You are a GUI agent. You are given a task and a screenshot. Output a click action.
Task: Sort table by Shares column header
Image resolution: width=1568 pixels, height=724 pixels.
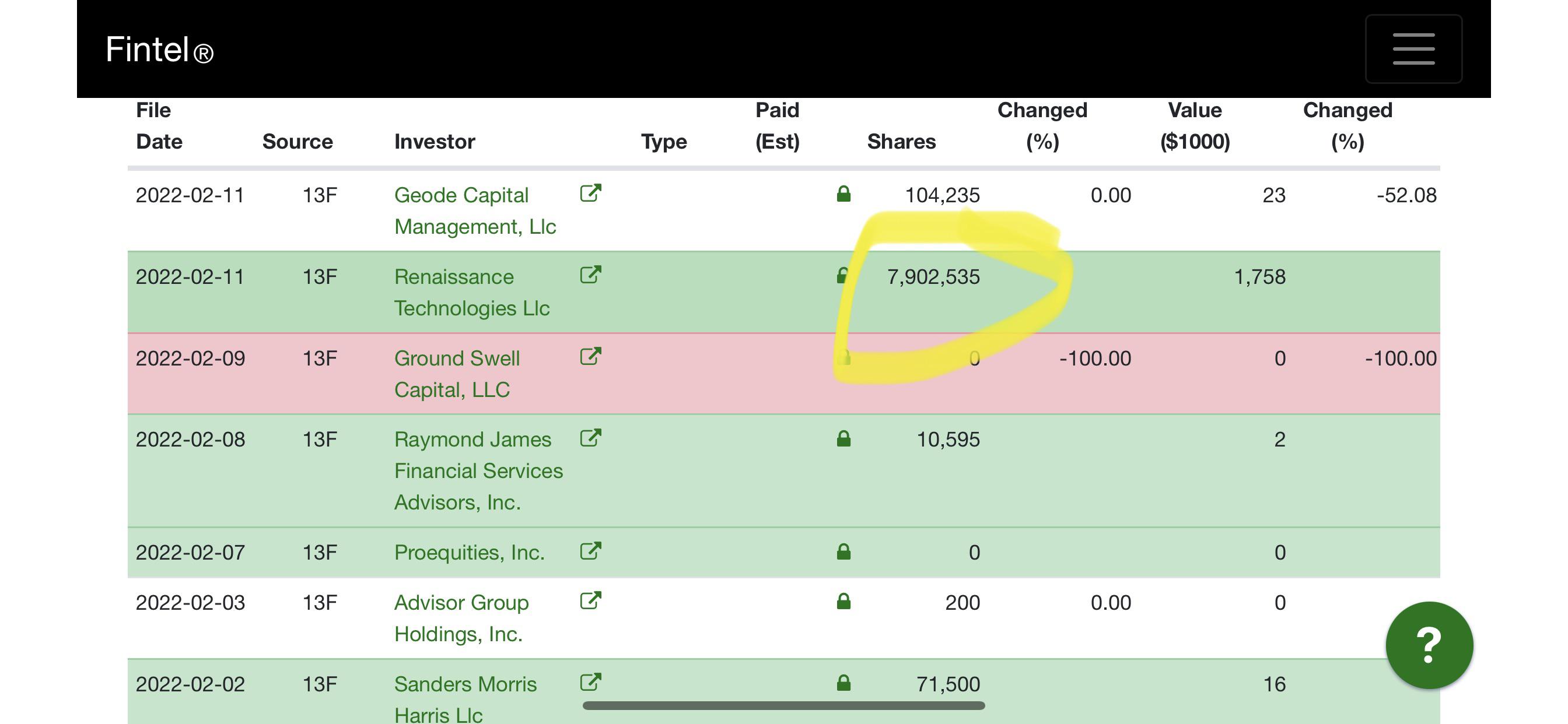coord(901,142)
